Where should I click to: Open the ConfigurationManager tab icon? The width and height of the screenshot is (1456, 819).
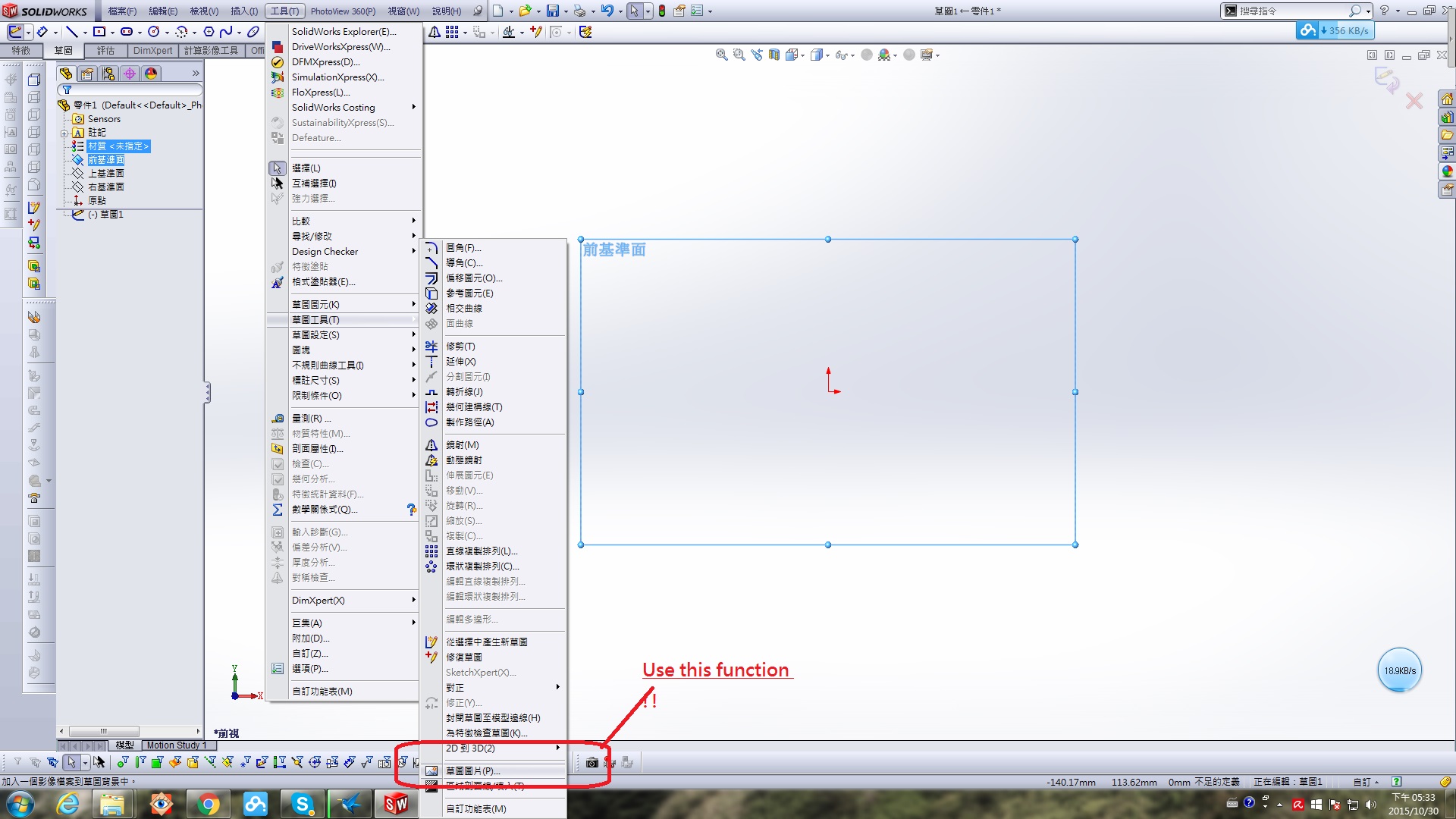click(108, 74)
